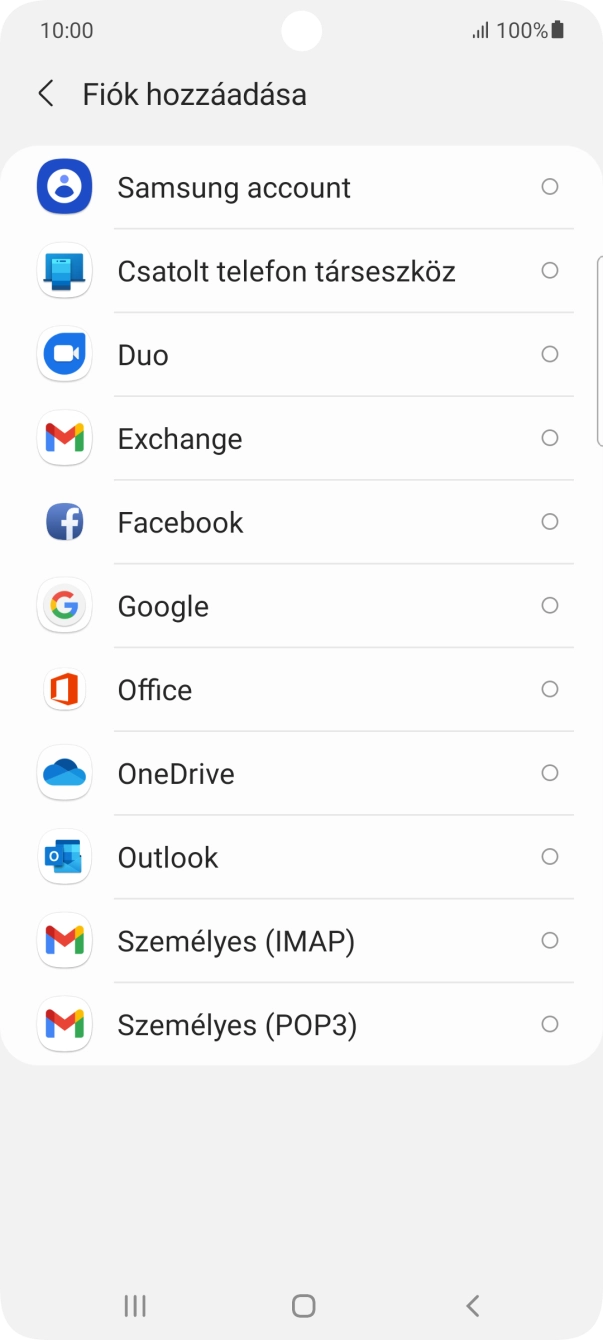The image size is (603, 1340).
Task: Tap the OneDrive cloud icon
Action: coord(64,773)
